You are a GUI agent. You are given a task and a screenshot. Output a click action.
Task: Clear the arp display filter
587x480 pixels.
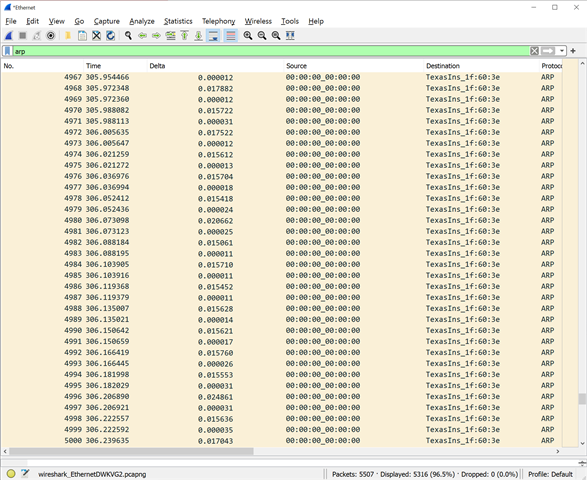(535, 51)
